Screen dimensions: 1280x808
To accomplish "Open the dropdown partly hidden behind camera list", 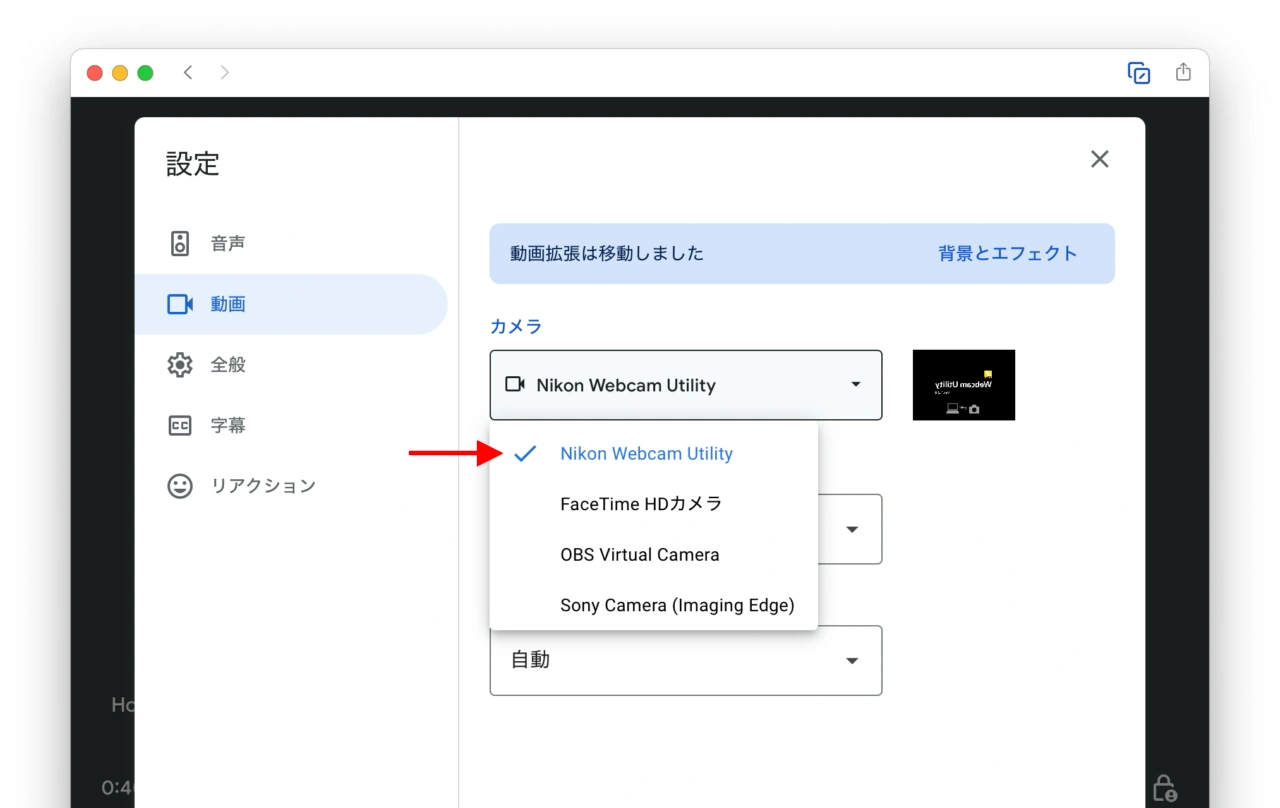I will (851, 529).
